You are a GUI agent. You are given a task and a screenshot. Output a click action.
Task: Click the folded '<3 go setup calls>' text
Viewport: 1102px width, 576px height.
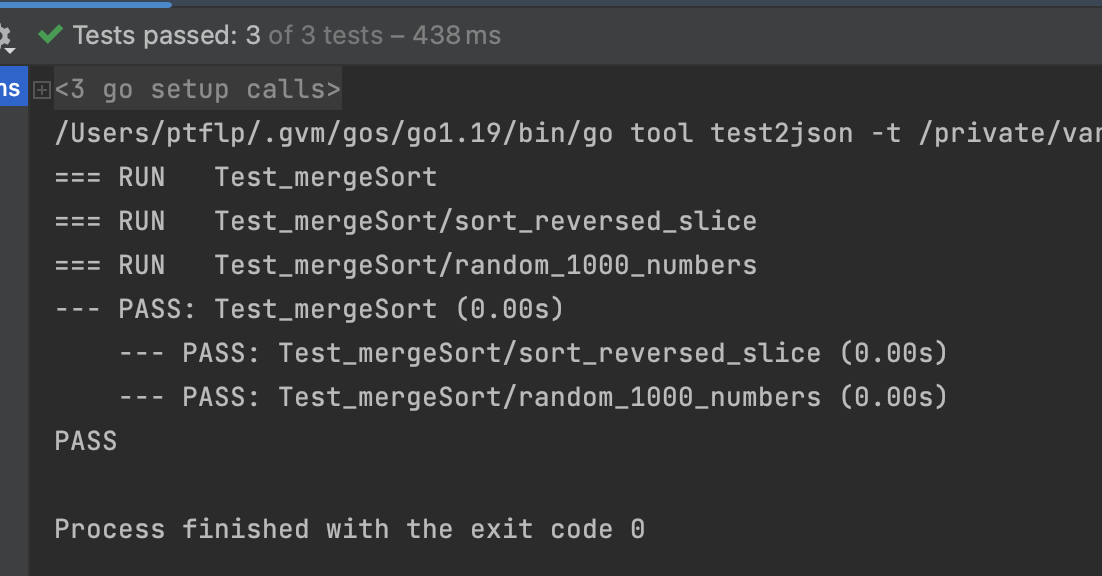click(x=198, y=90)
